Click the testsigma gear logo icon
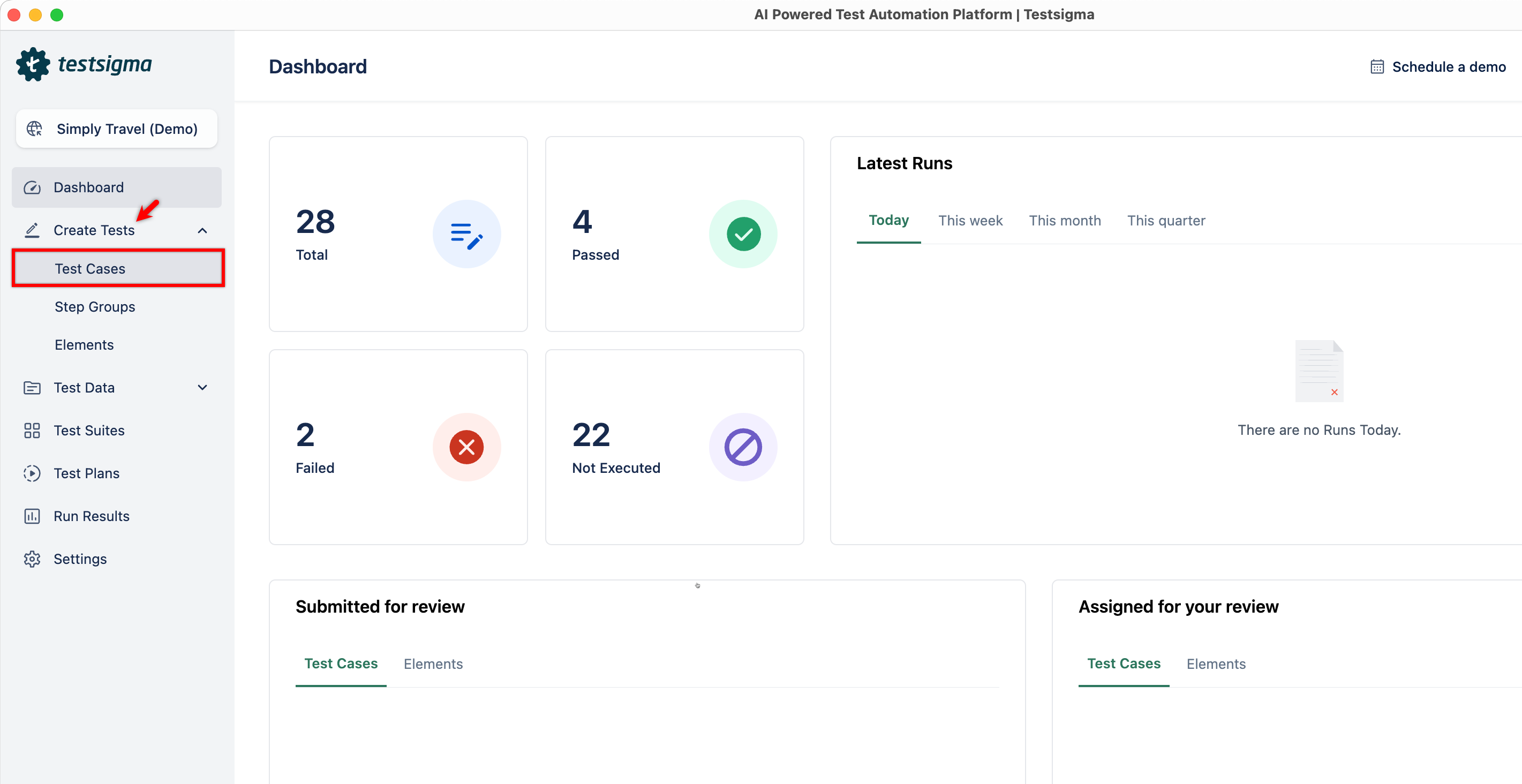The width and height of the screenshot is (1522, 784). click(33, 64)
